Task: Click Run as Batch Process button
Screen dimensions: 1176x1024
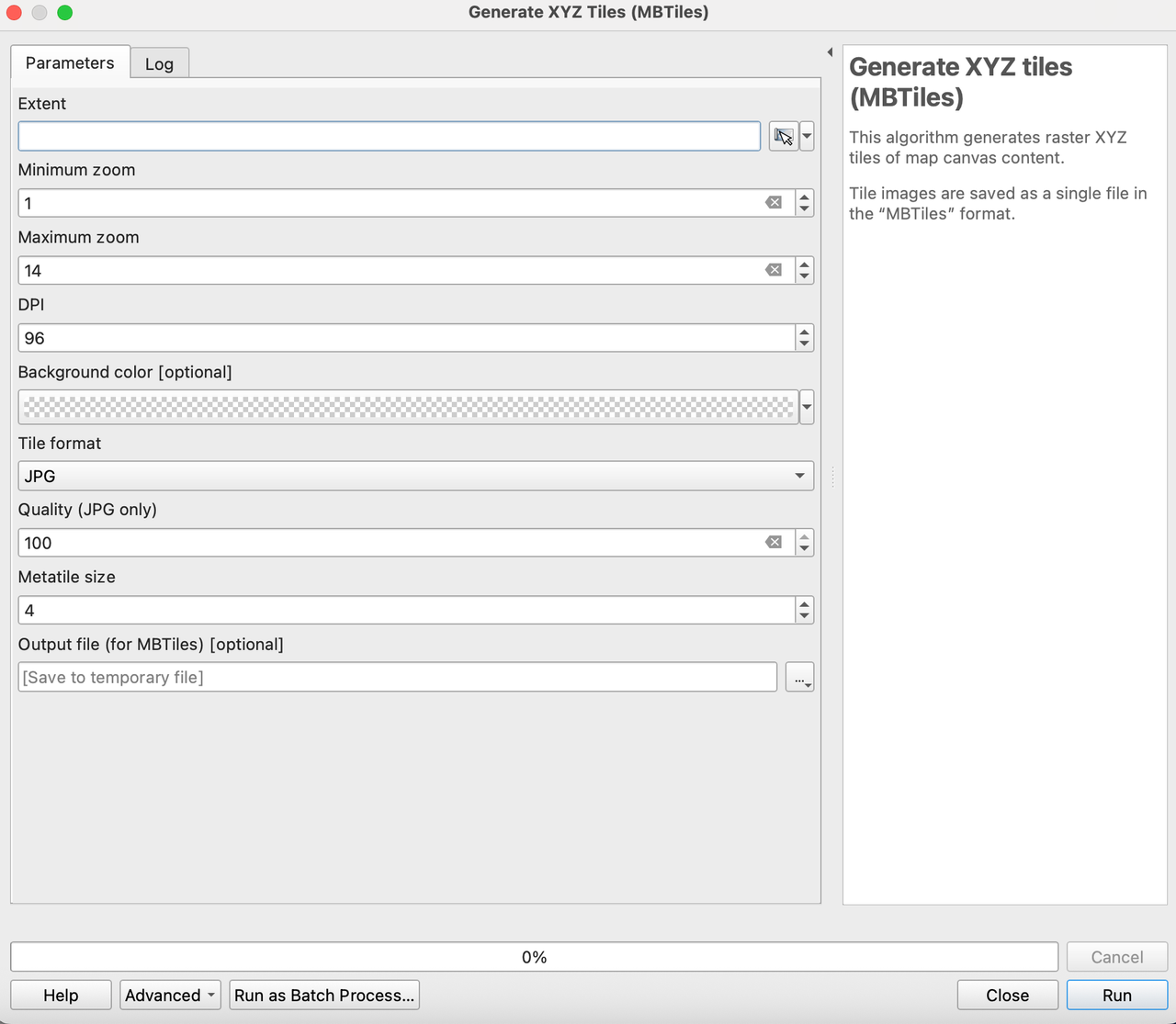Action: pyautogui.click(x=324, y=996)
